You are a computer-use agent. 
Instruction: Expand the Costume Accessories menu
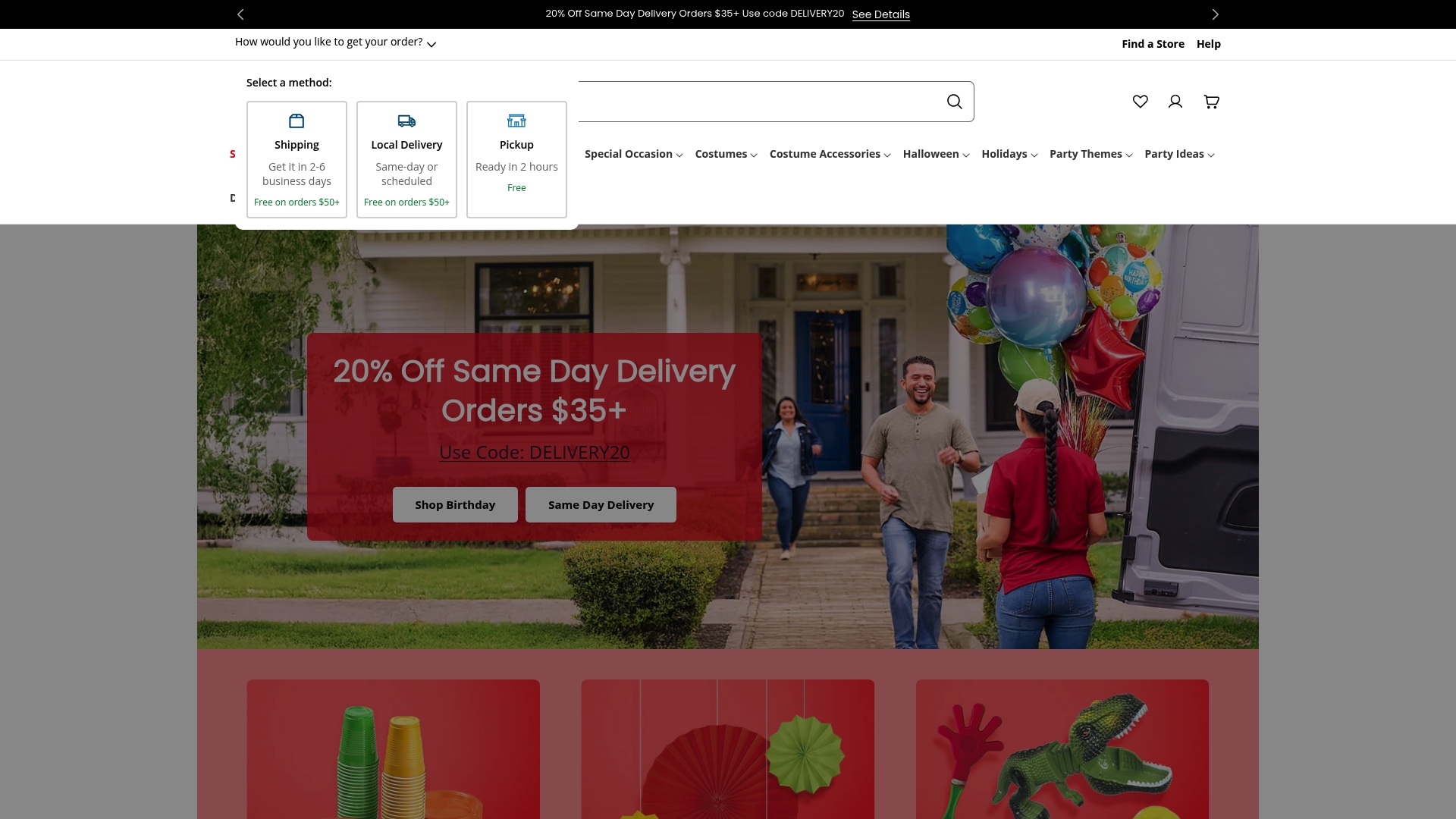[830, 154]
